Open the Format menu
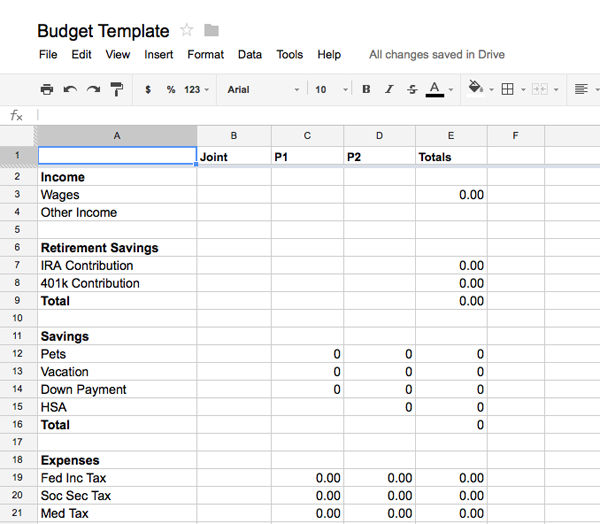The image size is (600, 524). [x=205, y=55]
